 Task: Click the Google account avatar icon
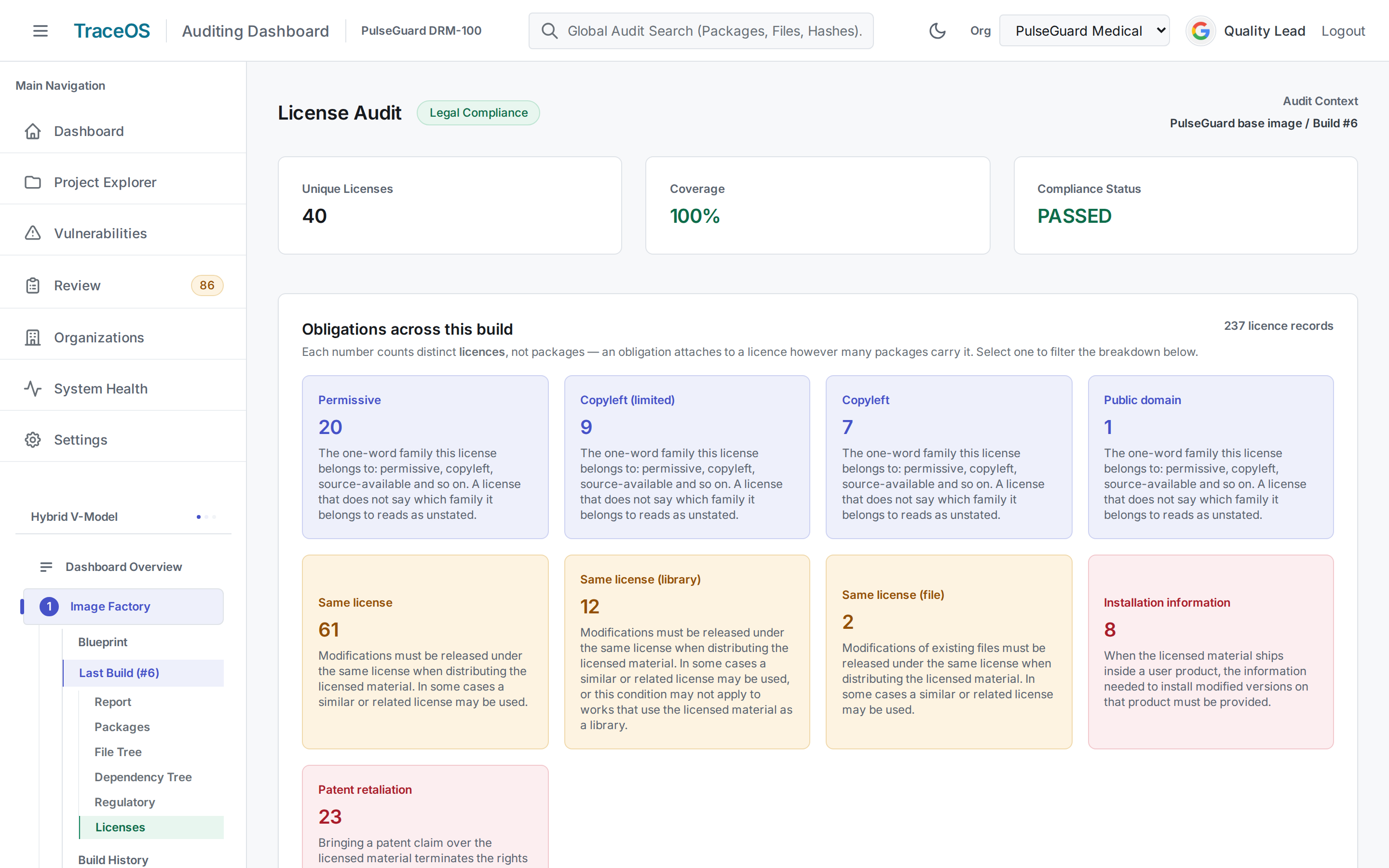tap(1201, 31)
